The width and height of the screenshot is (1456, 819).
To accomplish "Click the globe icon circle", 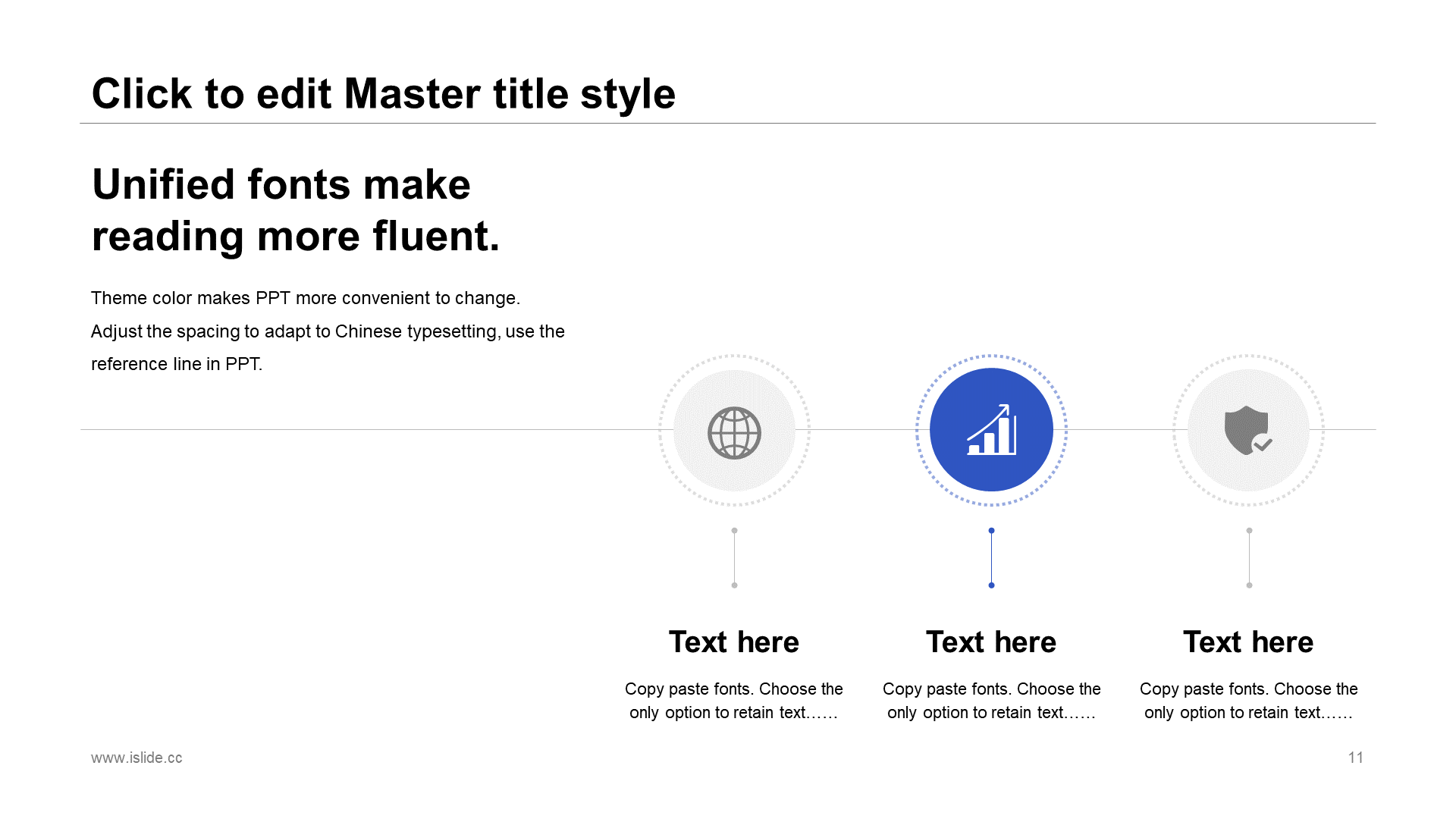I will tap(734, 431).
